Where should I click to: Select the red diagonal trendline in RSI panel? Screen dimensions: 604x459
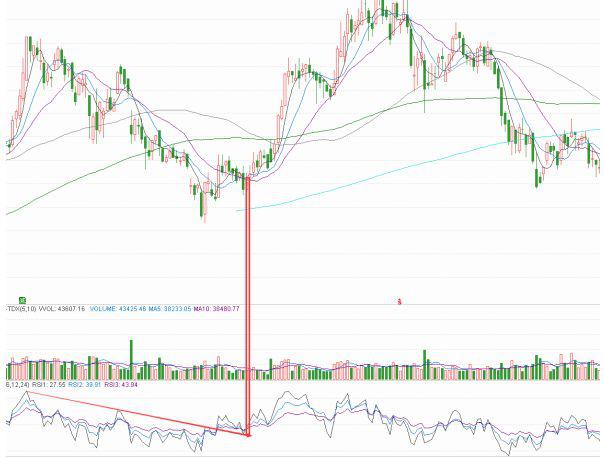click(x=130, y=412)
